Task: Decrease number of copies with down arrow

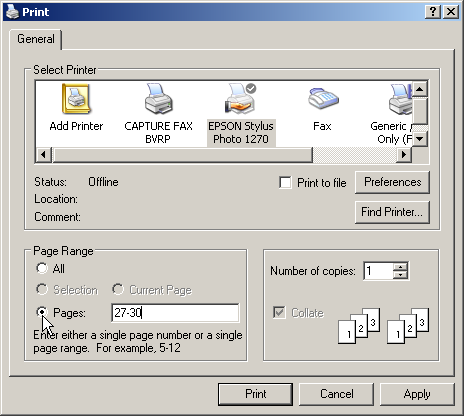Action: coord(400,275)
